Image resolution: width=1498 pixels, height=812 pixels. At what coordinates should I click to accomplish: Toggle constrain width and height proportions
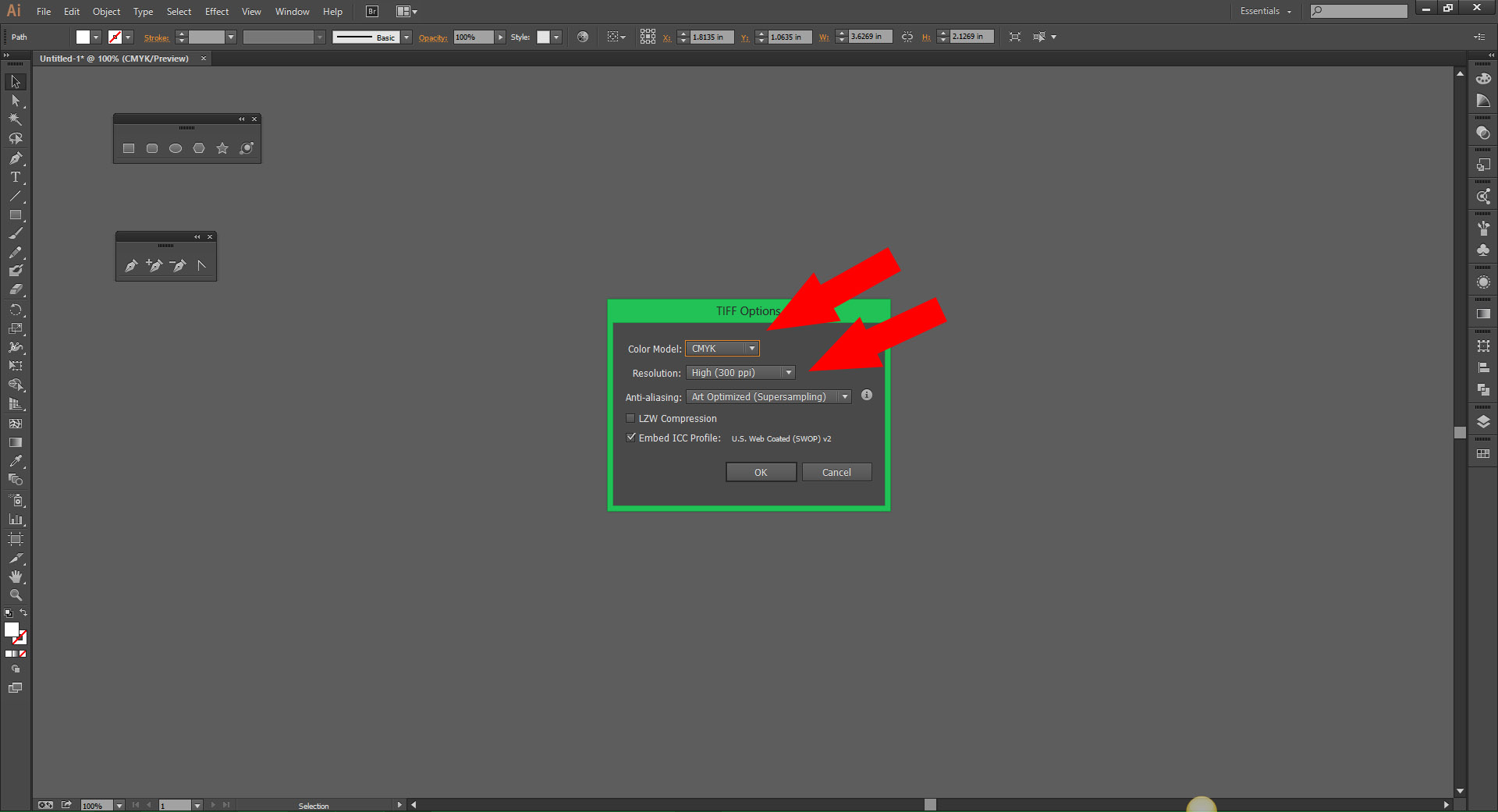pyautogui.click(x=907, y=37)
